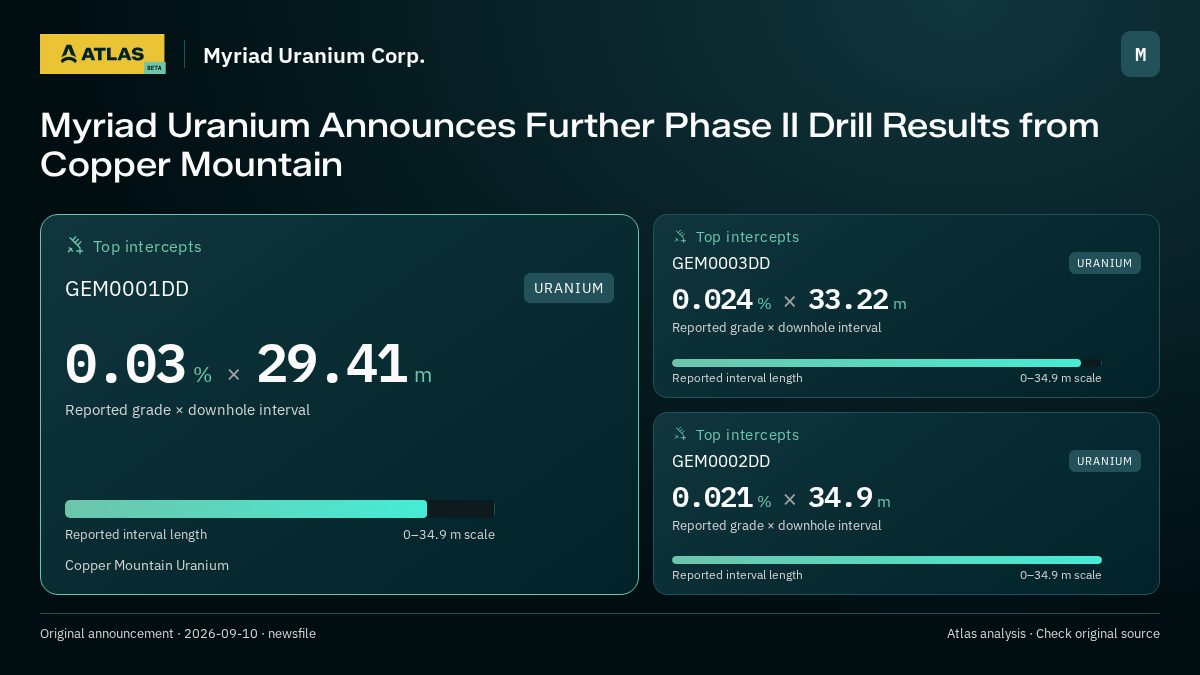Click the 0.03 grade value
The width and height of the screenshot is (1200, 675).
(x=125, y=365)
